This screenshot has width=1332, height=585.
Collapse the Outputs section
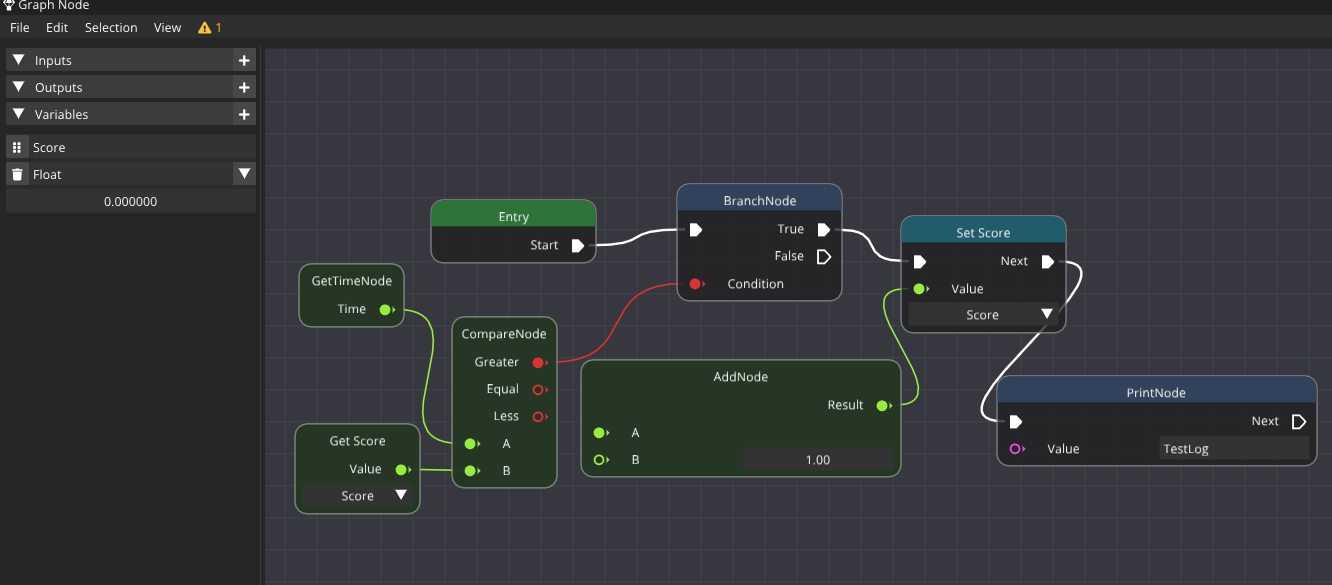tap(18, 88)
